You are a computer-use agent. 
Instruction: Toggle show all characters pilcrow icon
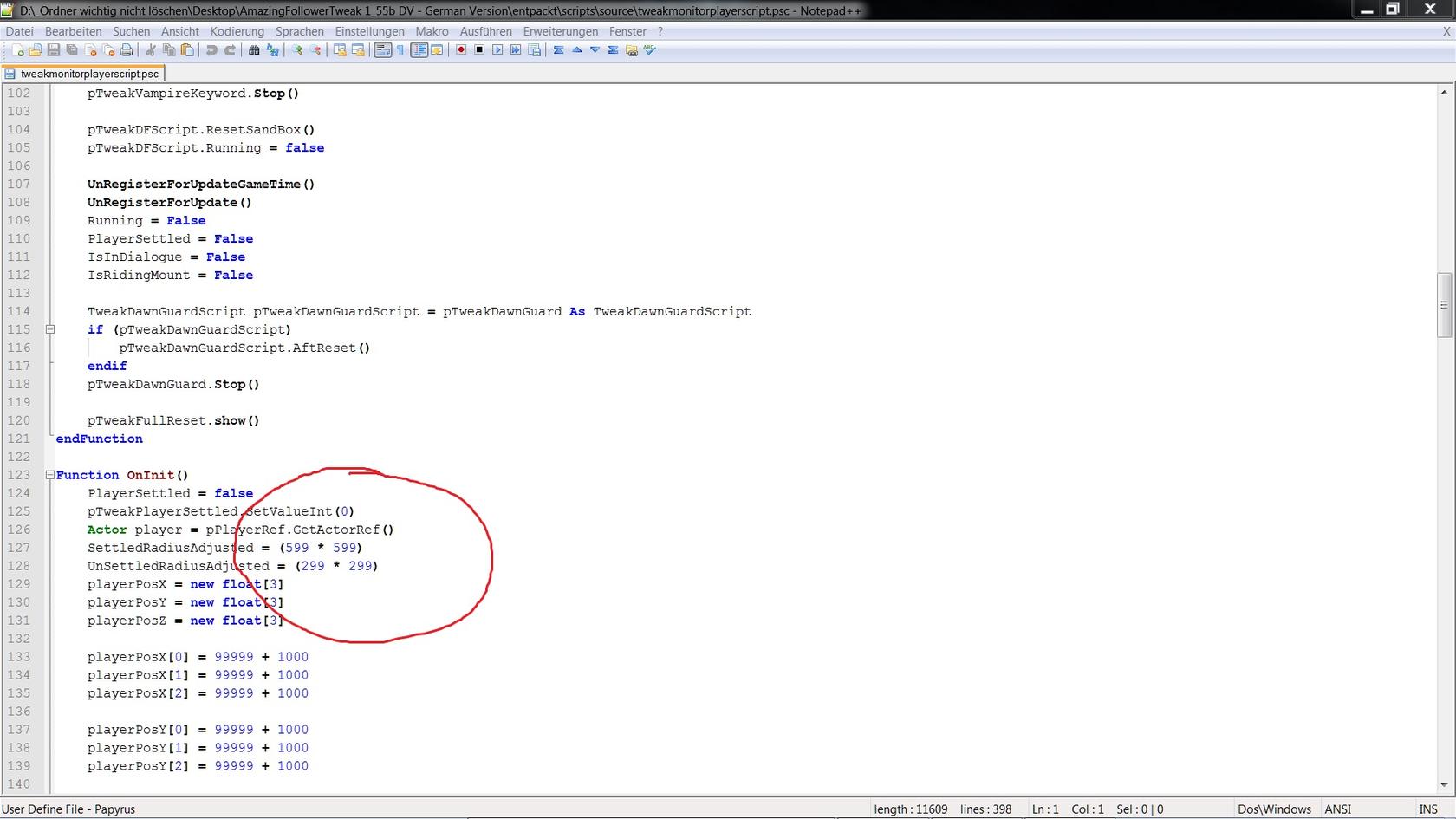click(400, 50)
